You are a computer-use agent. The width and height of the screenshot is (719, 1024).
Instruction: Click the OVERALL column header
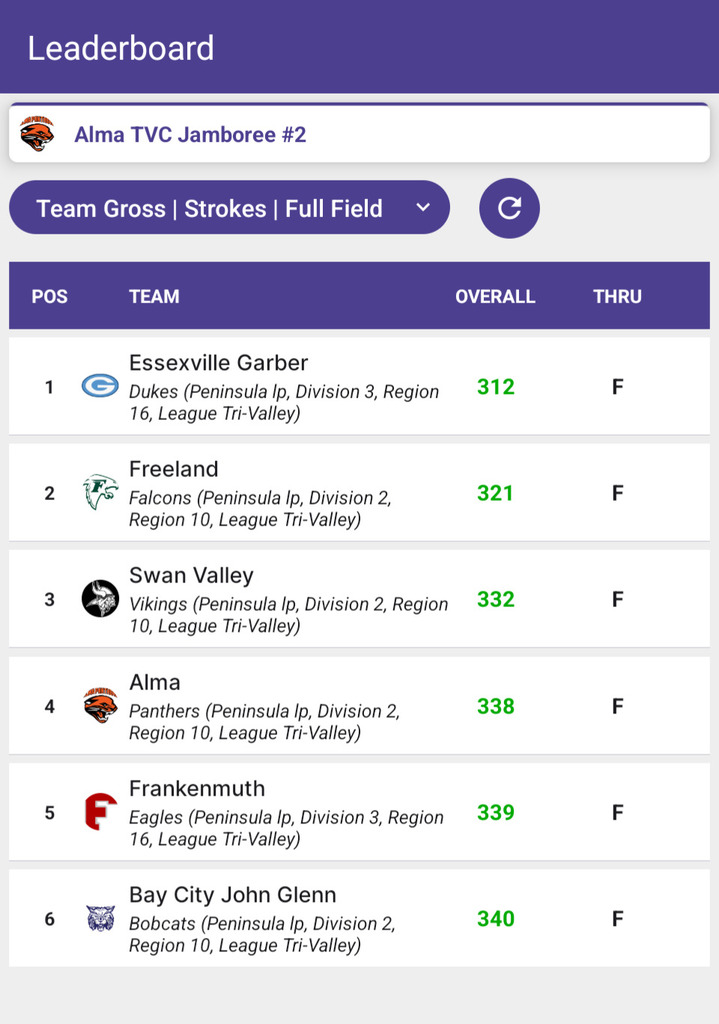pyautogui.click(x=495, y=296)
